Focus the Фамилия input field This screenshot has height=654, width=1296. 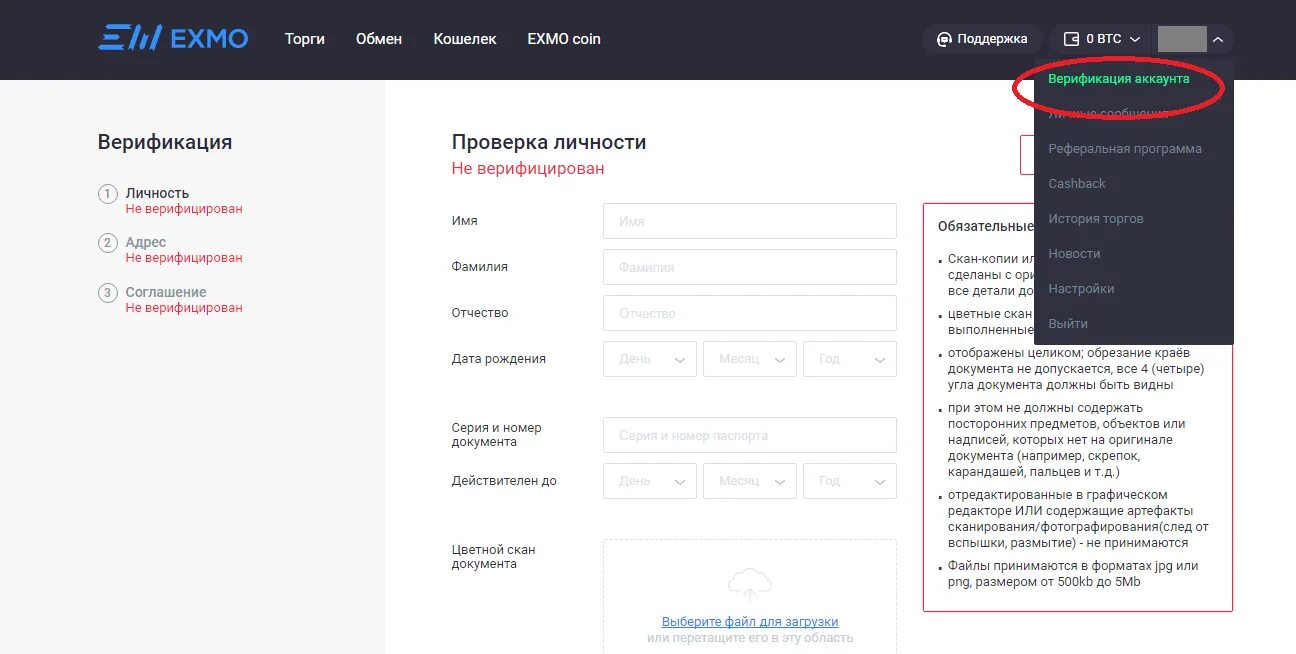tap(750, 267)
